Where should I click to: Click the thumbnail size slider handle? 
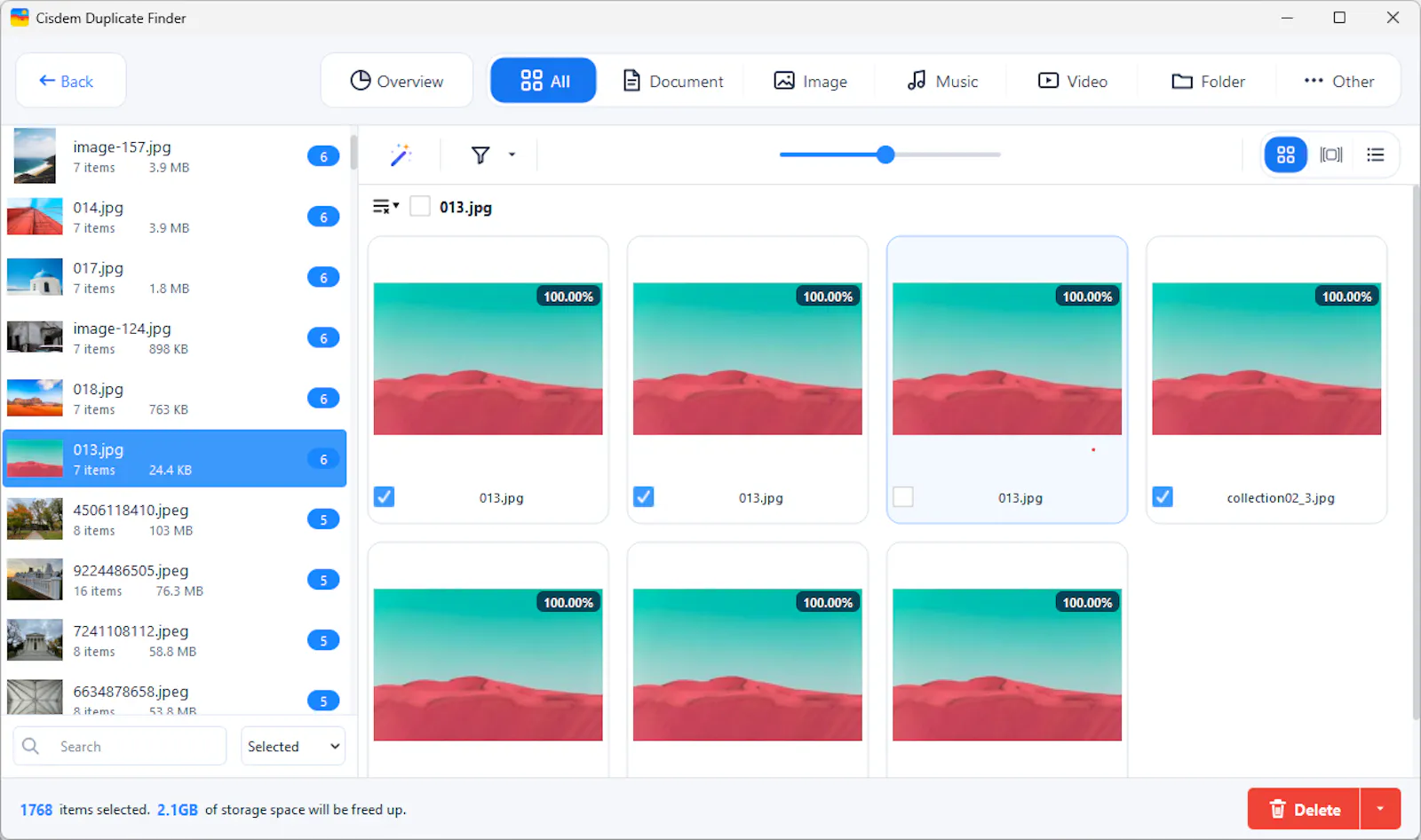pos(885,155)
